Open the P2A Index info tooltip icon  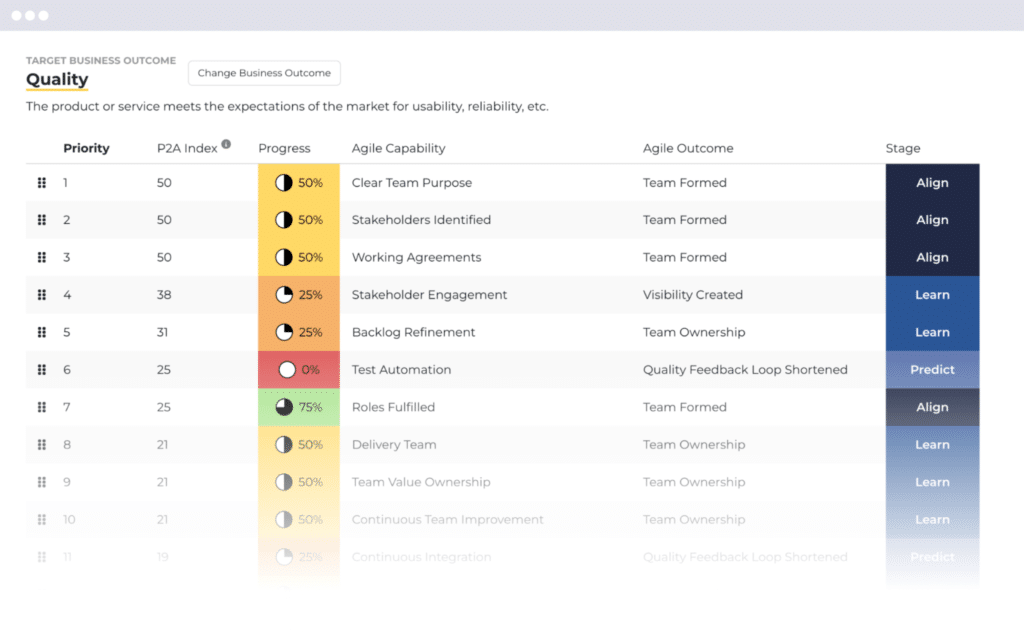[x=226, y=144]
